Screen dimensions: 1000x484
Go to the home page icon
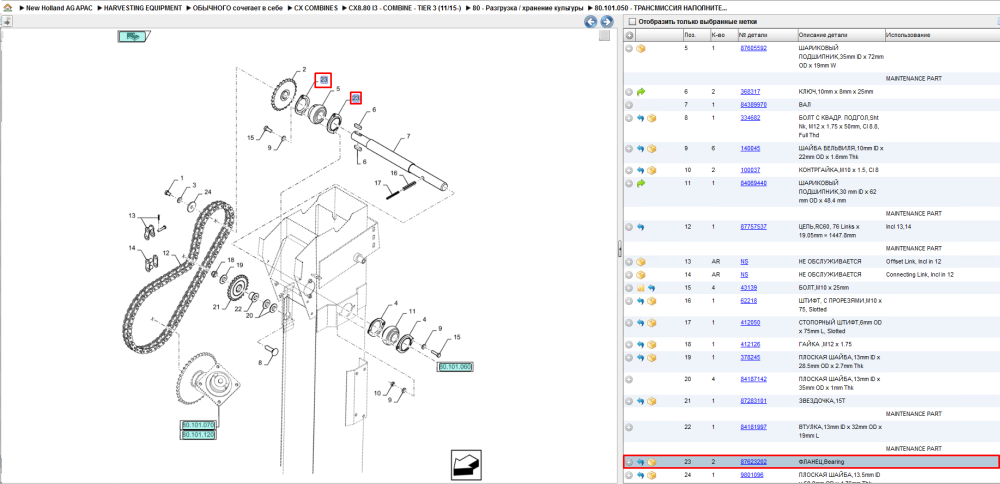(x=8, y=8)
